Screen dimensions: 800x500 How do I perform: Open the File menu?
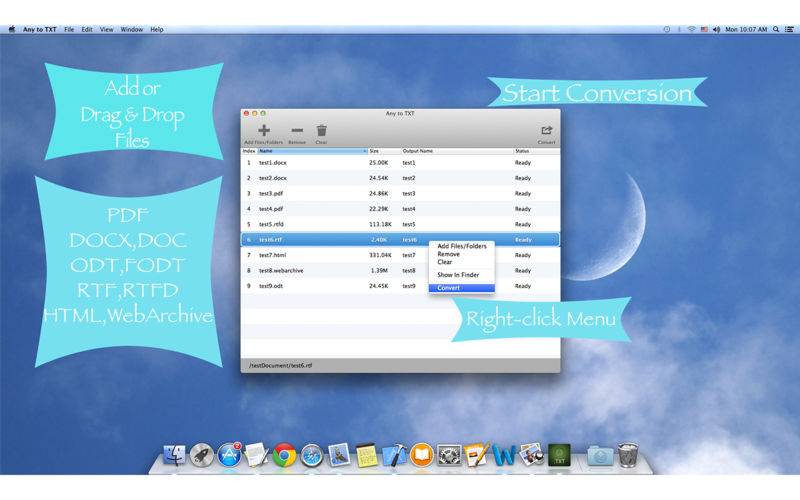point(69,30)
